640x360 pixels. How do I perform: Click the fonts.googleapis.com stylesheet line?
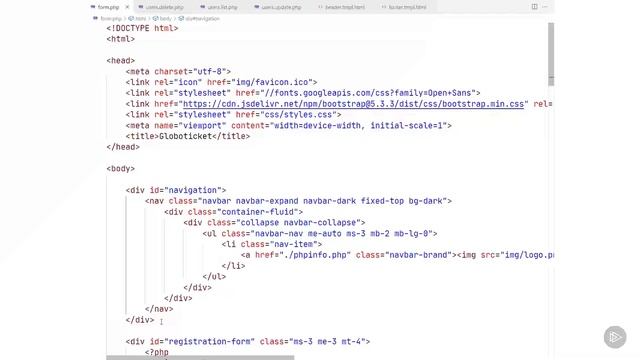[x=303, y=93]
